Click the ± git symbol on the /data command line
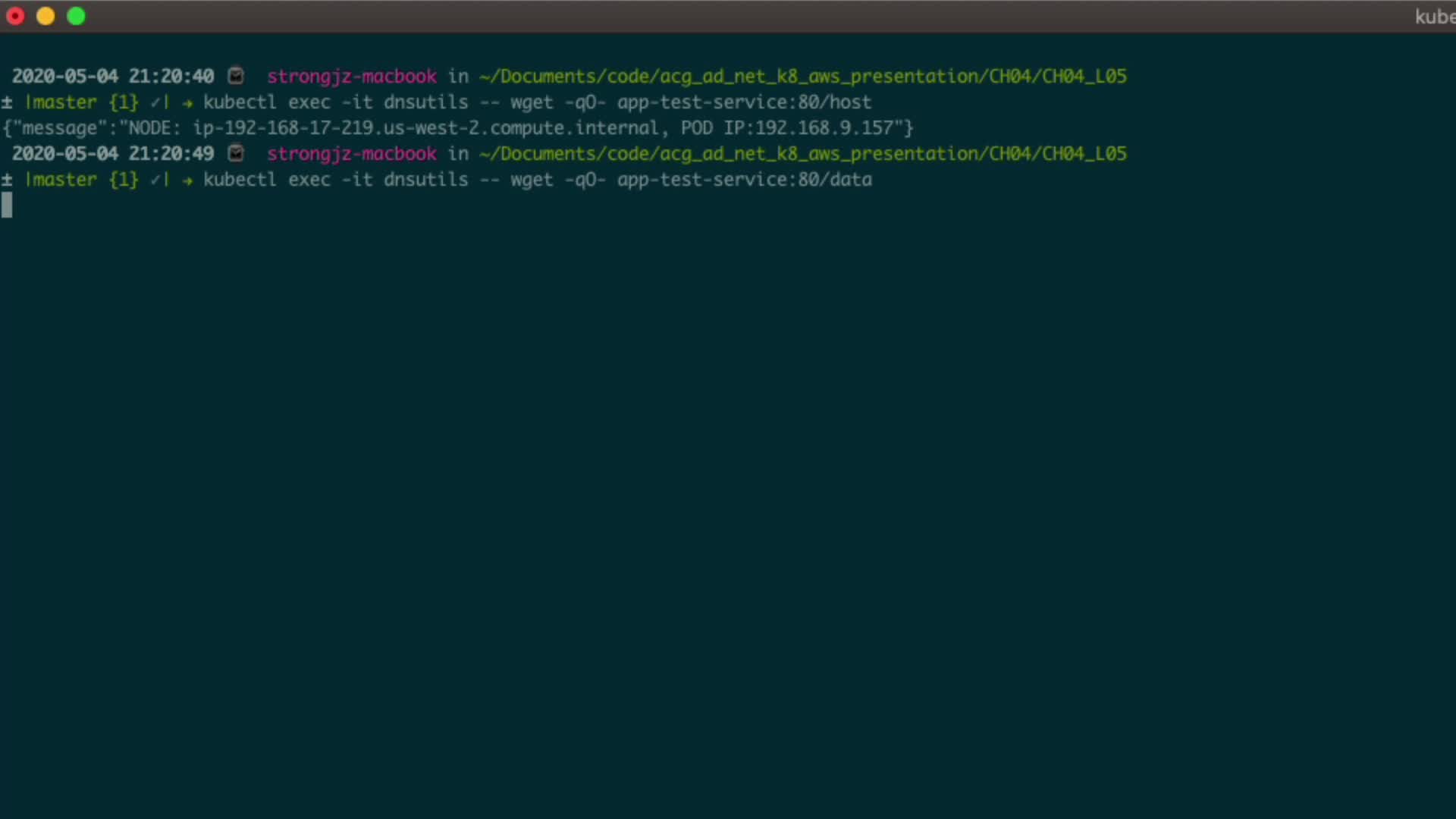Screen dimensions: 1456x819 click(7, 180)
